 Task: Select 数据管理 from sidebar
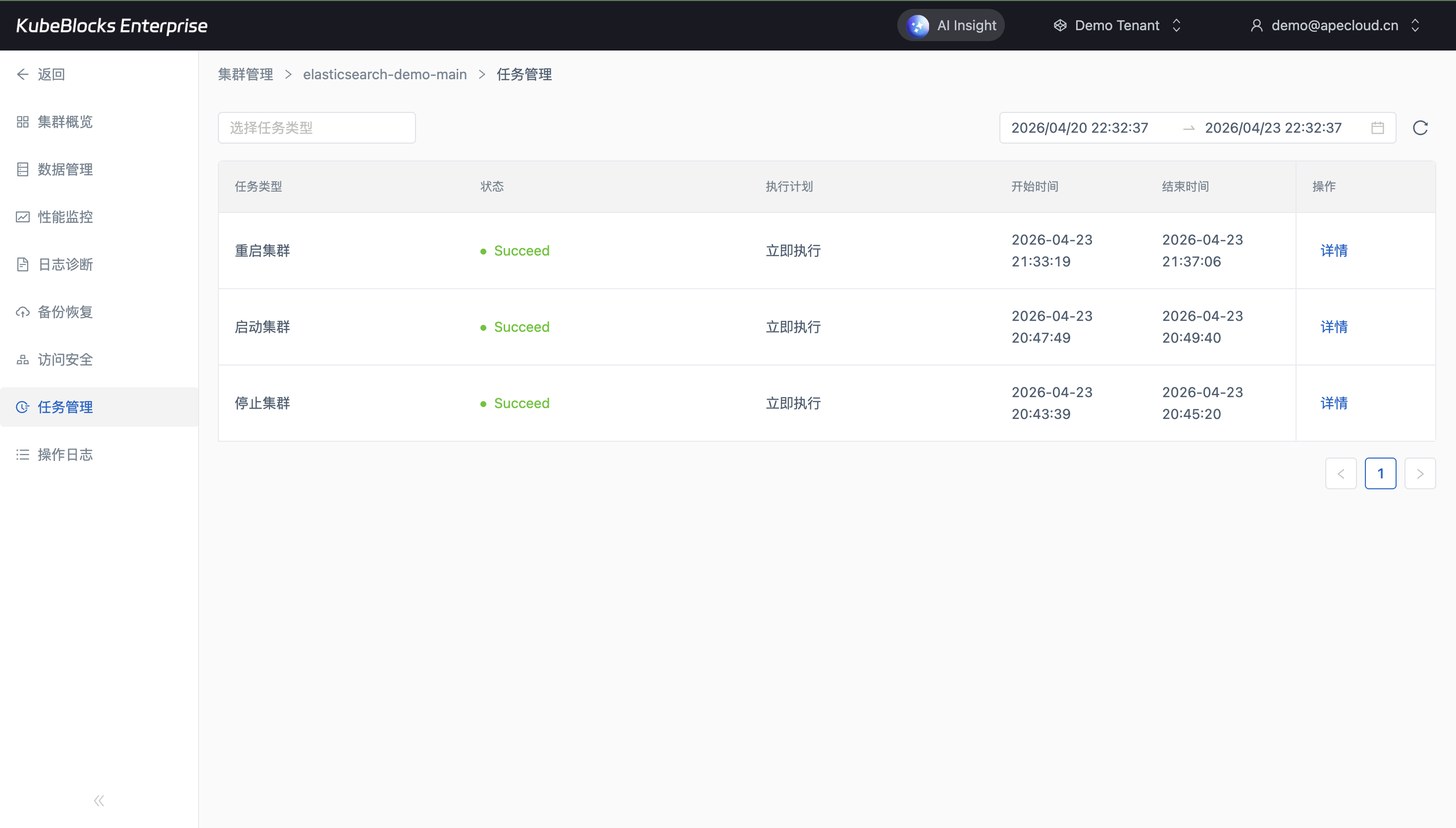(65, 169)
